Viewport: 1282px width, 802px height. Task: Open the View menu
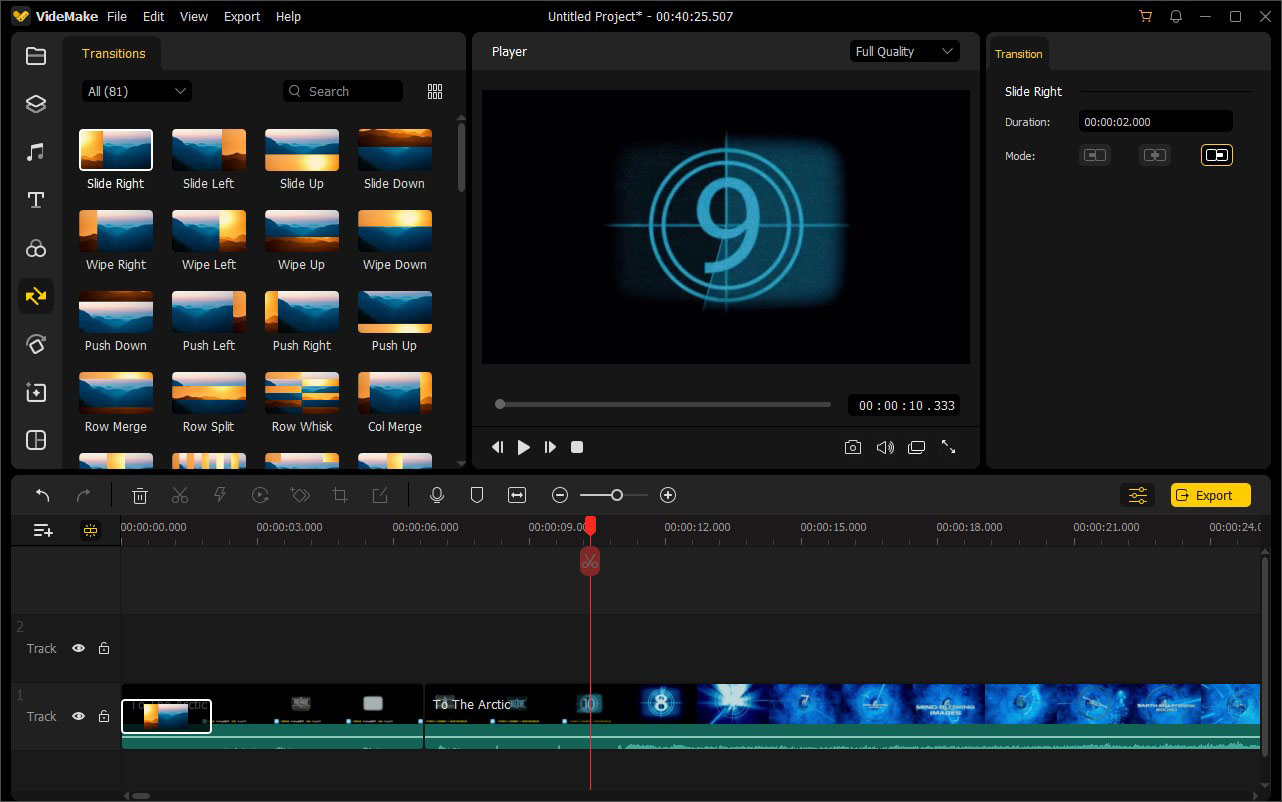click(x=194, y=17)
